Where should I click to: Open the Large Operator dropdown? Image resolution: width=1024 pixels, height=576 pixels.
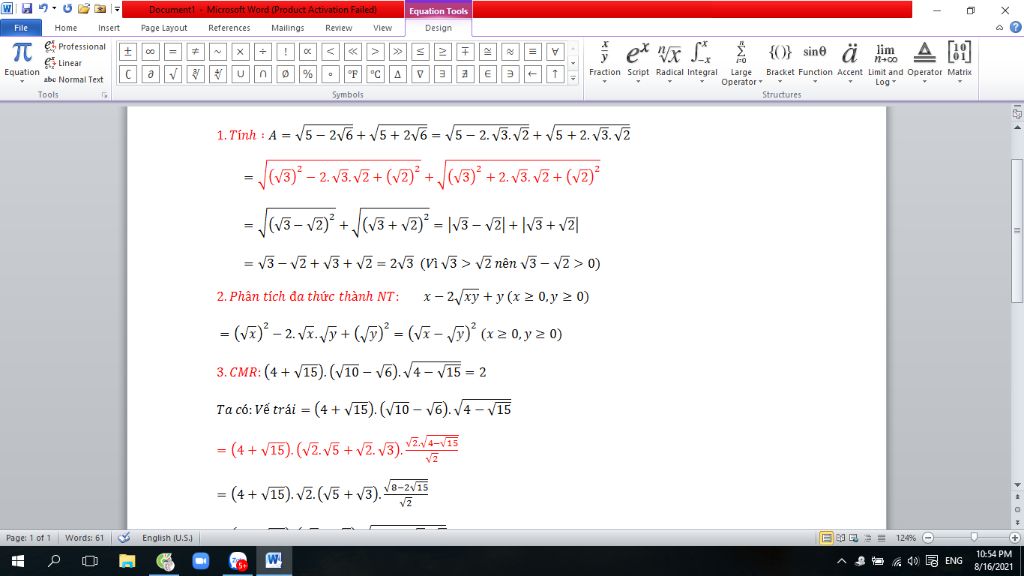(741, 63)
